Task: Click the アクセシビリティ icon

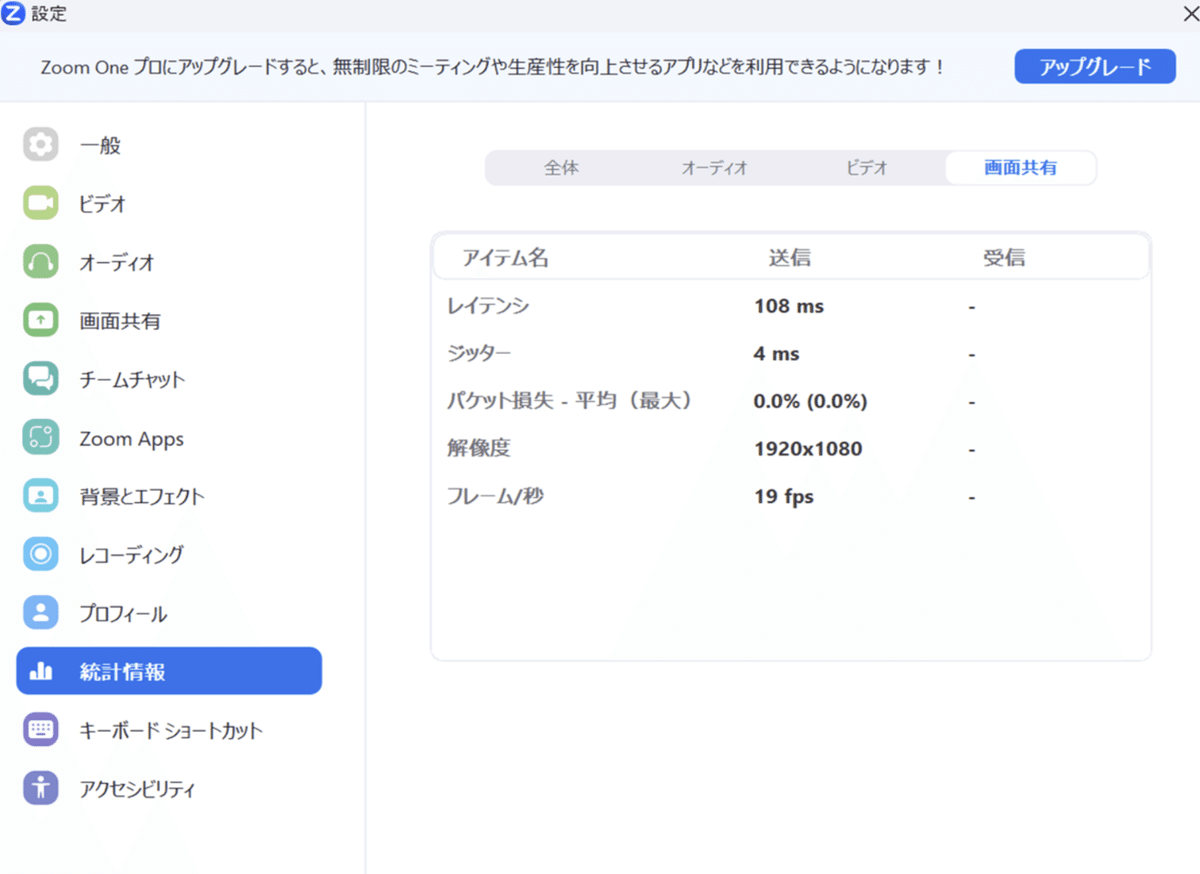Action: click(41, 789)
